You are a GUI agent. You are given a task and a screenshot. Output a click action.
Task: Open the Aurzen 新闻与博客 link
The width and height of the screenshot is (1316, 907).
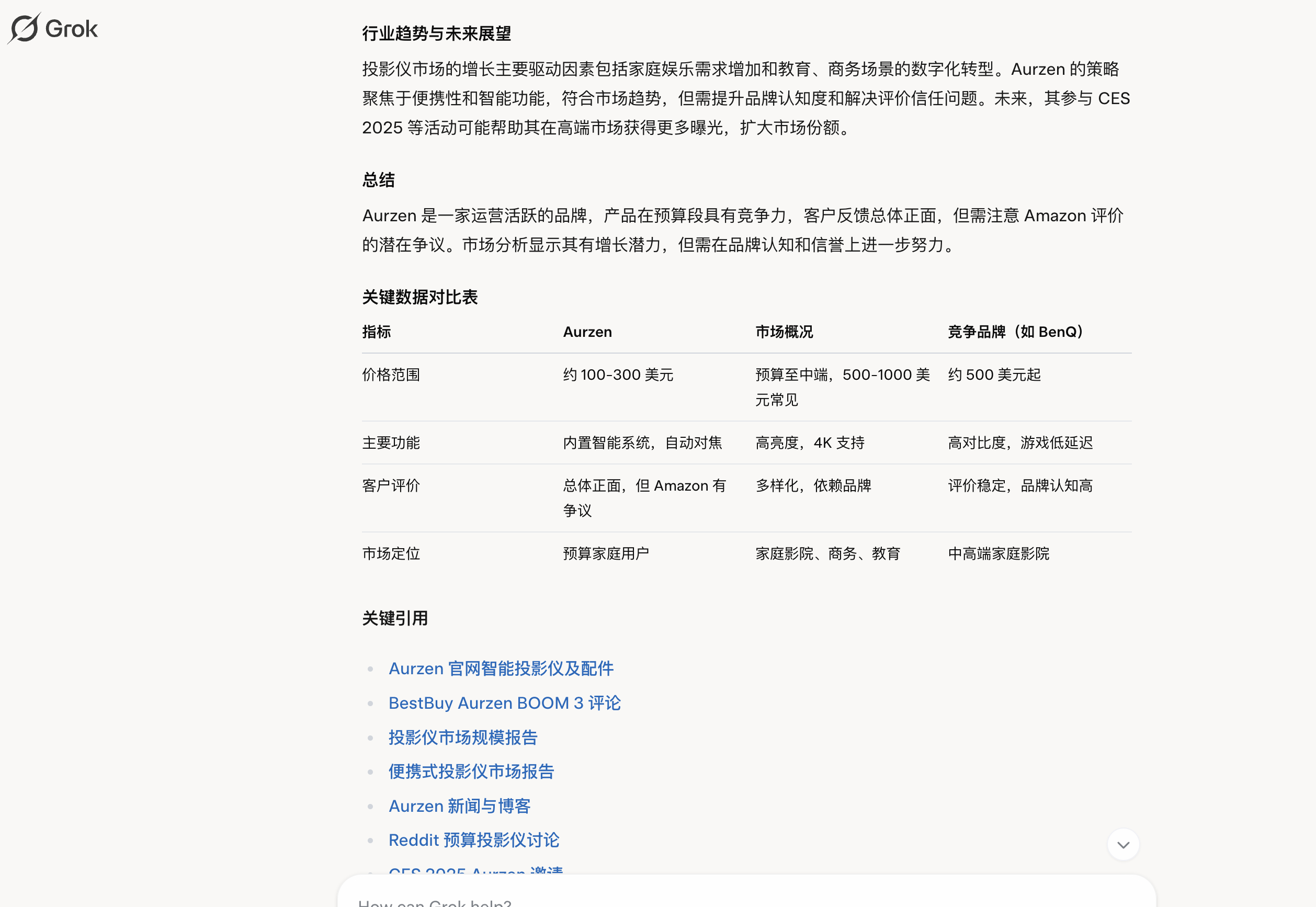click(459, 806)
